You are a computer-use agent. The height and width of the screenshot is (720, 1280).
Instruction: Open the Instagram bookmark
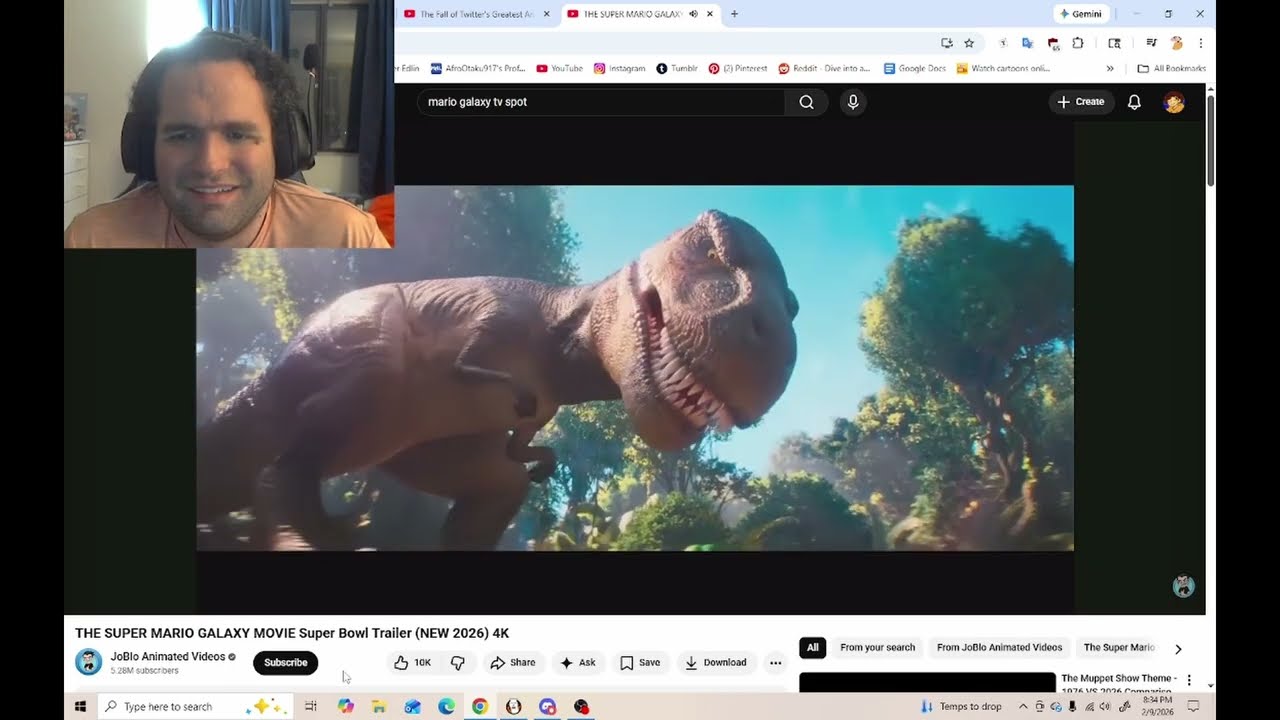click(x=620, y=68)
